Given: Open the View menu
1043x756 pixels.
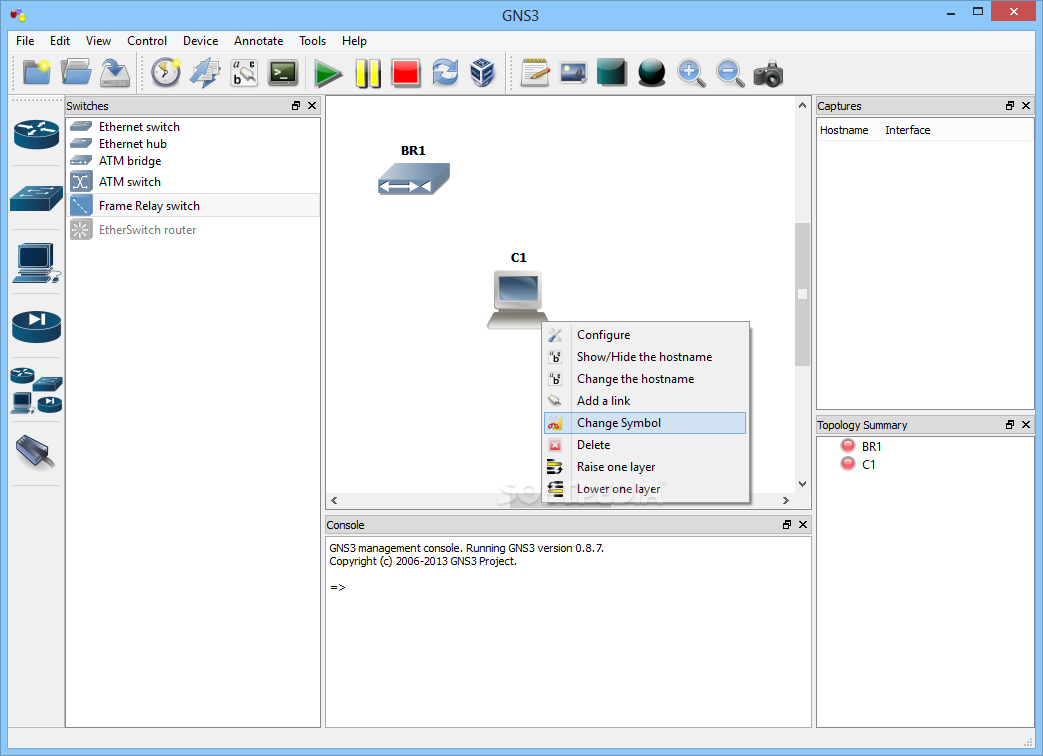Looking at the screenshot, I should click(x=98, y=41).
